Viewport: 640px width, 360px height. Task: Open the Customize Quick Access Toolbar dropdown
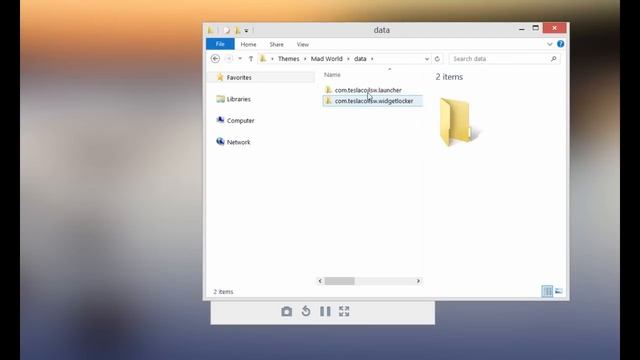246,31
